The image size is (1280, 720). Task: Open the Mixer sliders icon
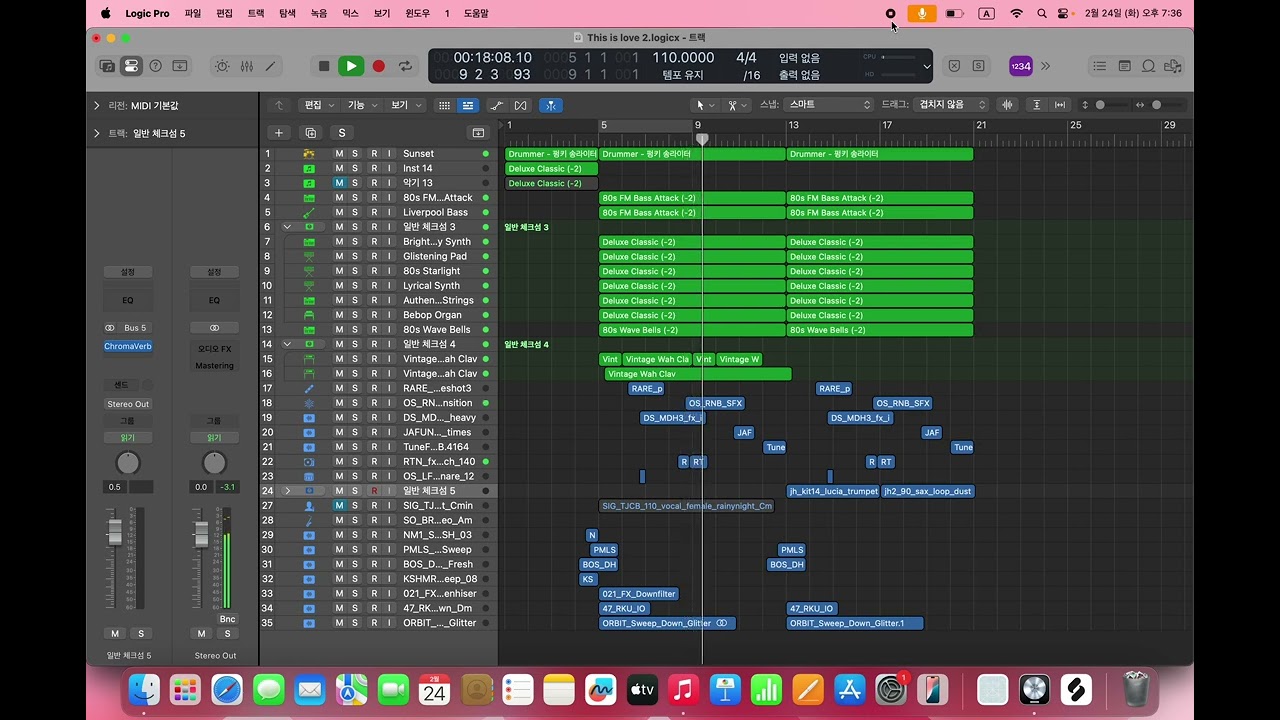coord(246,66)
